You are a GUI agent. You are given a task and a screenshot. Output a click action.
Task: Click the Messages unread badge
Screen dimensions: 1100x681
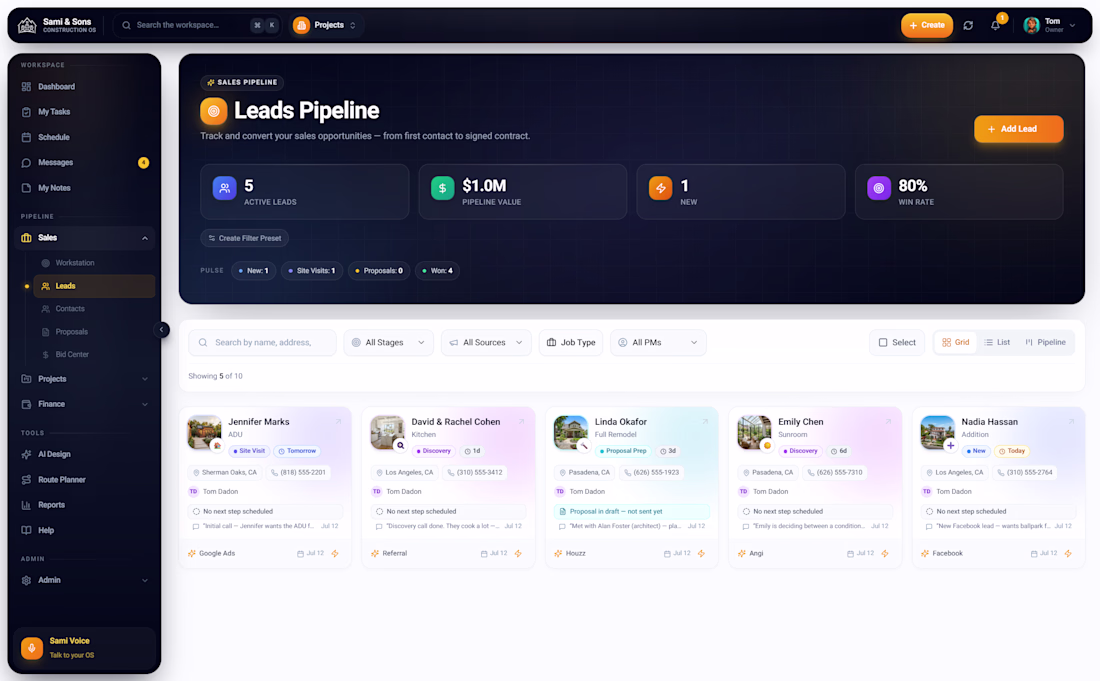coord(143,163)
